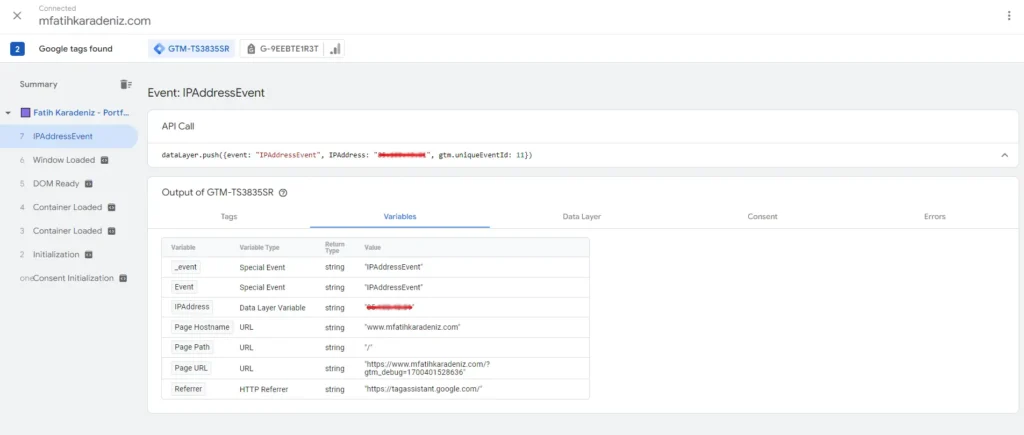
Task: Collapse the Fatih Karadeniz page tree
Action: pos(8,113)
